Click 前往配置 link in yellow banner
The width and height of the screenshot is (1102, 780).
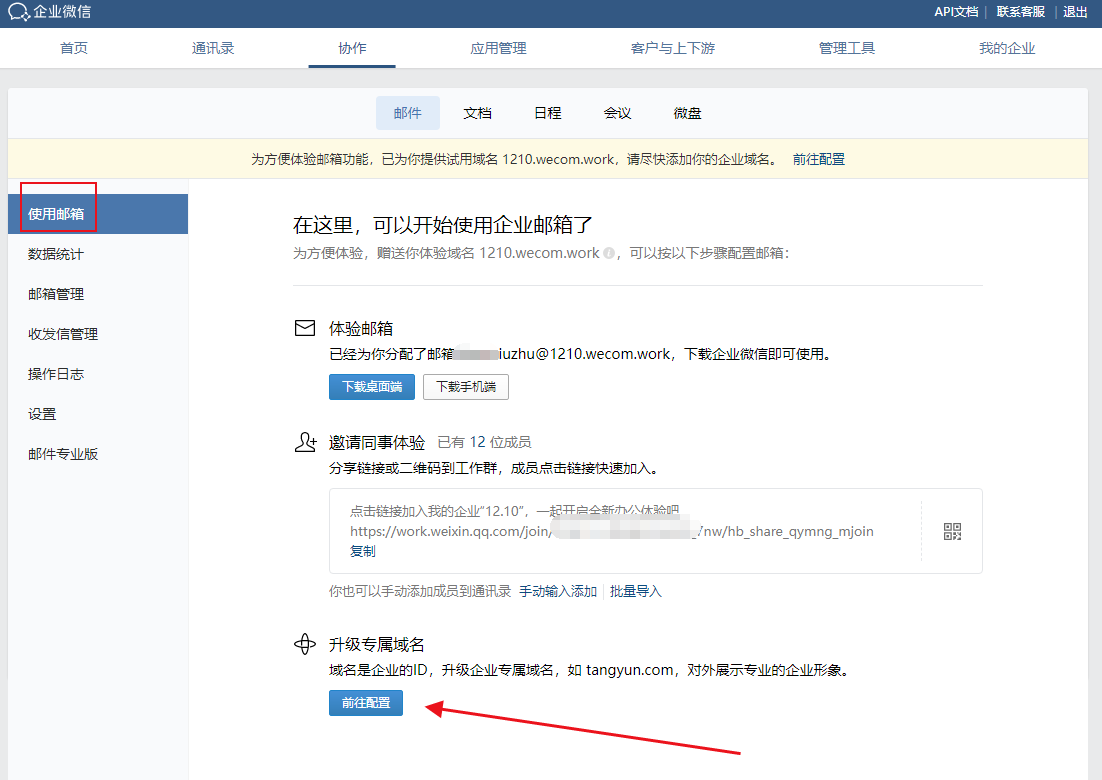click(819, 160)
